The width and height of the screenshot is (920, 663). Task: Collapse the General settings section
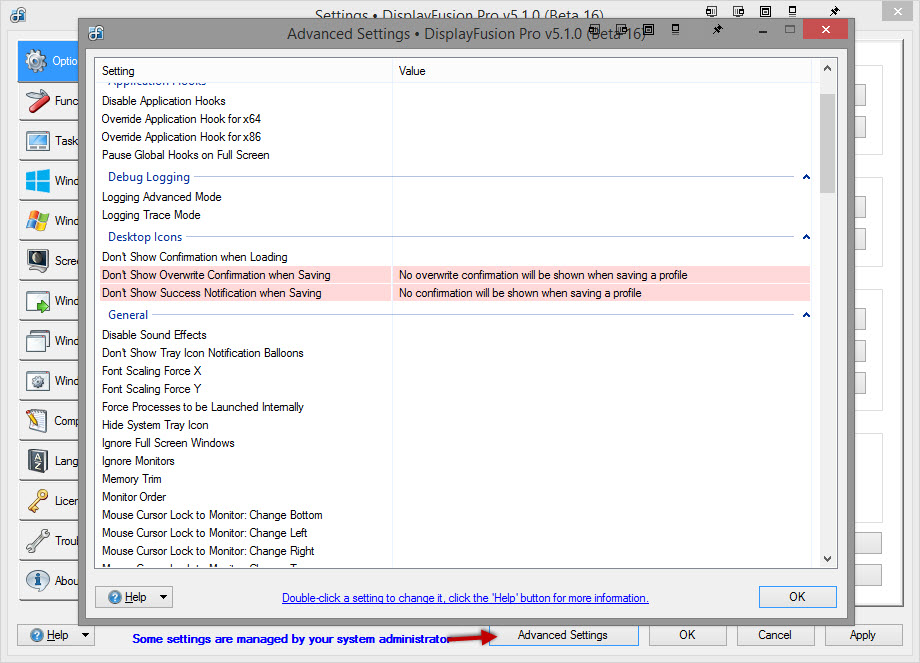[x=805, y=315]
